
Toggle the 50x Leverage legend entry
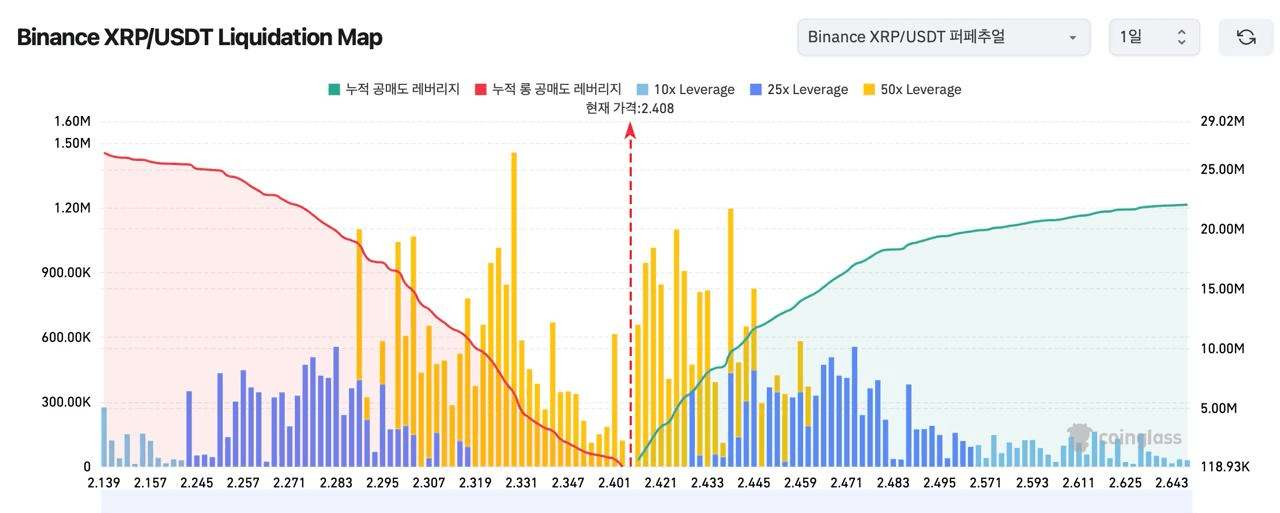tap(911, 89)
